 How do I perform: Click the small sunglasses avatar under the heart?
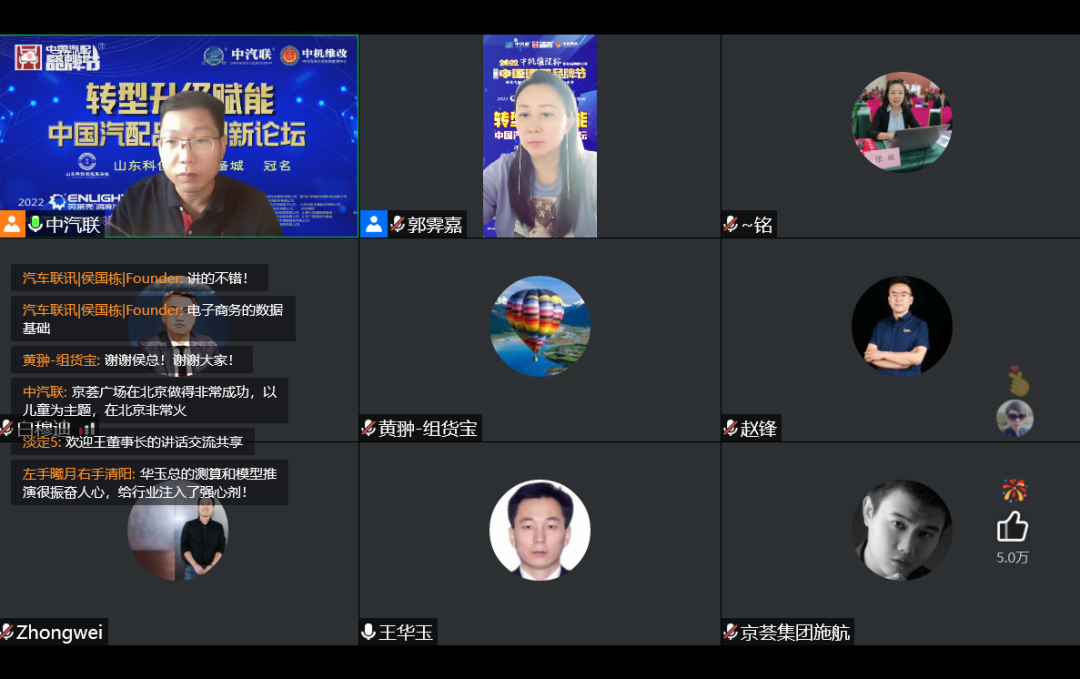coord(1014,418)
